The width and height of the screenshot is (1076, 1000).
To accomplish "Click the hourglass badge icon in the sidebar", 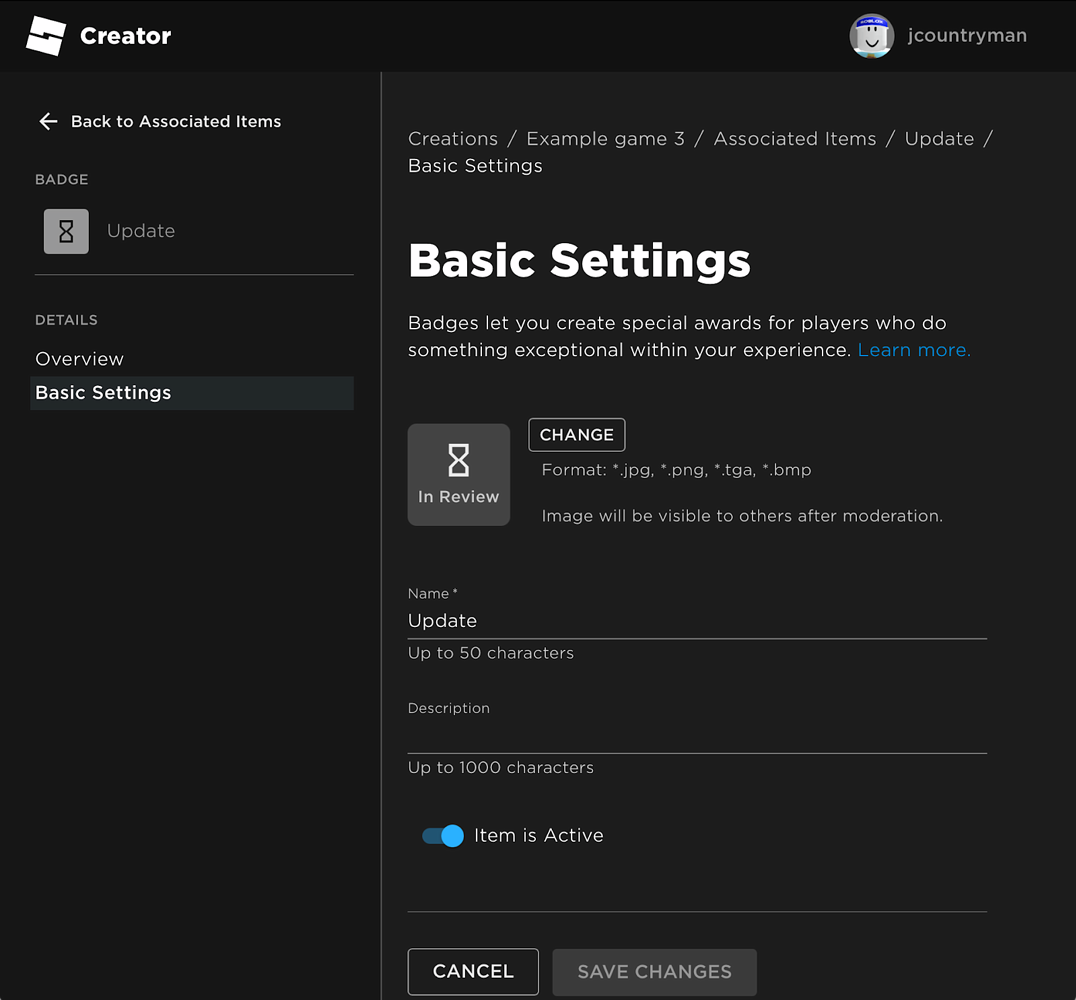I will (65, 231).
